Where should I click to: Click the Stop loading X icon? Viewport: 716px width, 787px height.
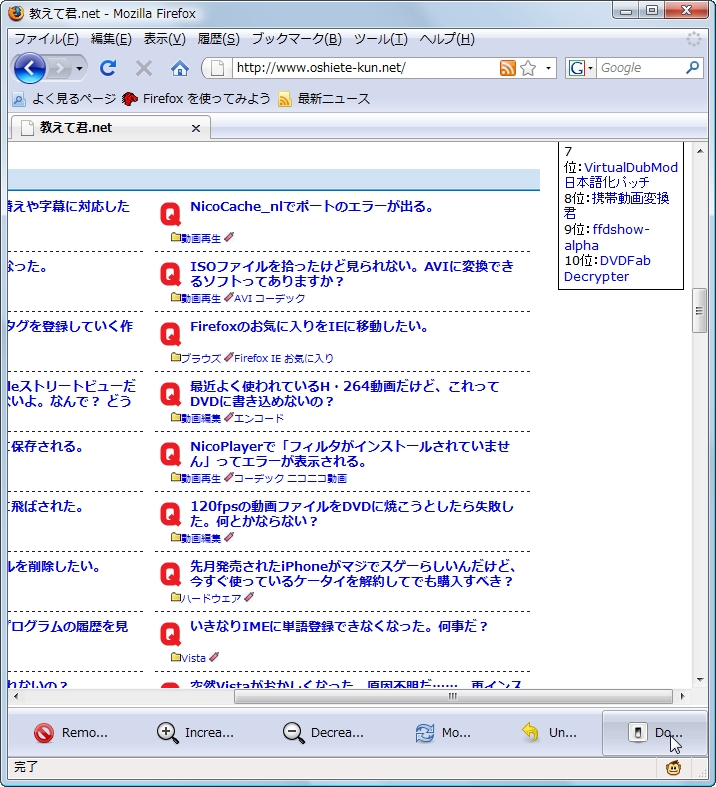(144, 68)
